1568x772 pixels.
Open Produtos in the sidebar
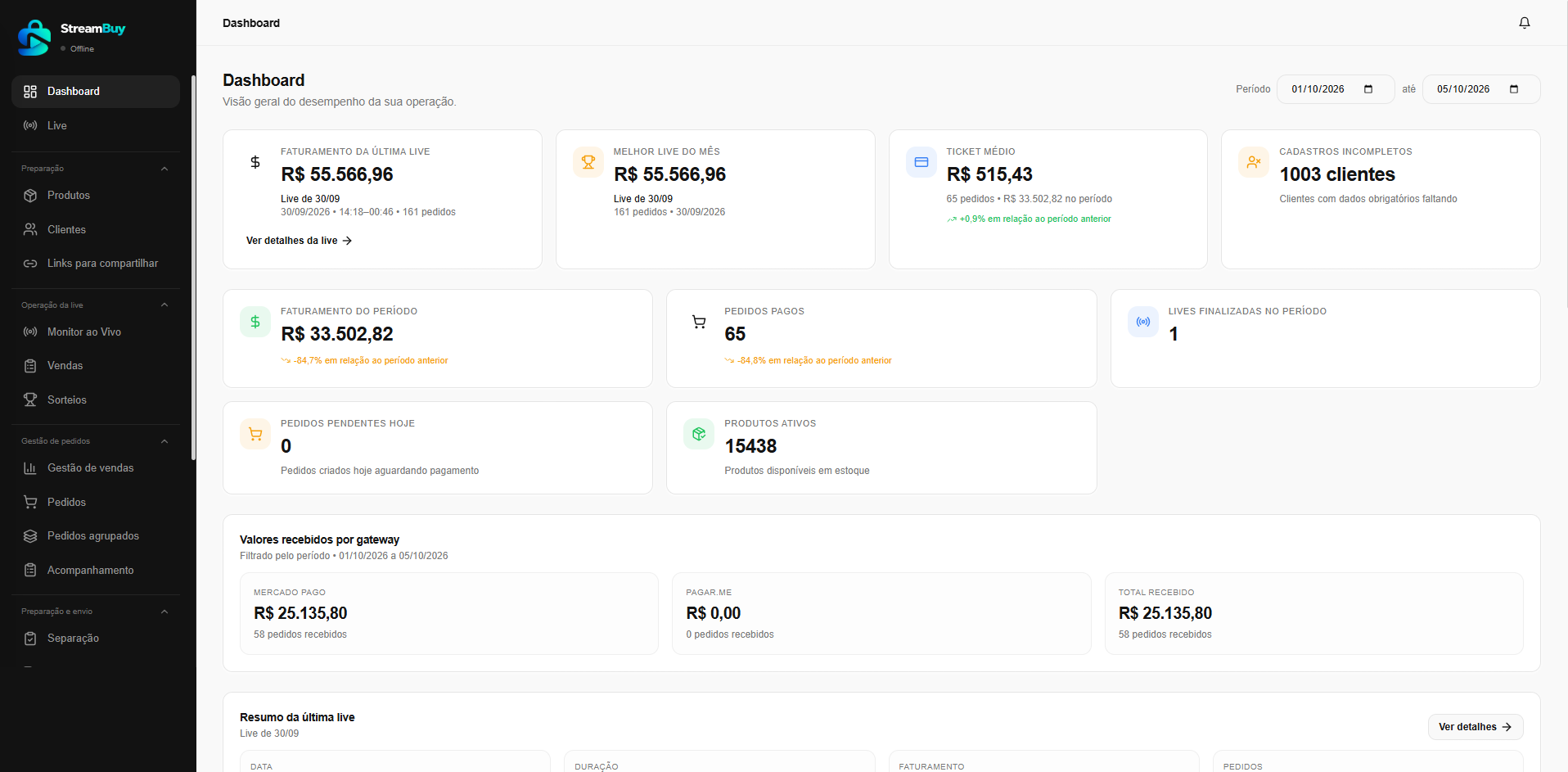coord(96,196)
